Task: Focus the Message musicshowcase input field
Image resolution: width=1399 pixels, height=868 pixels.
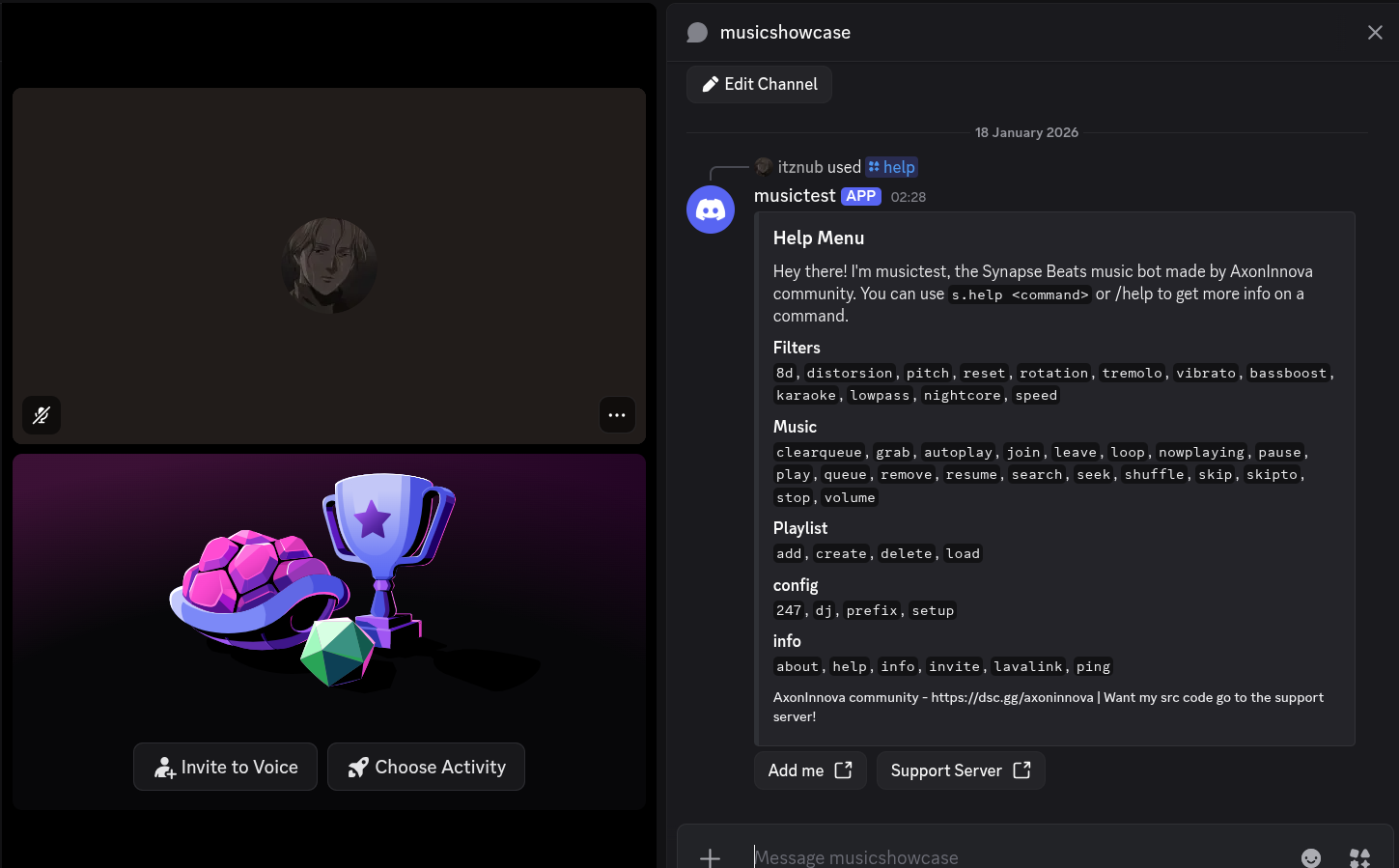Action: [x=1014, y=856]
